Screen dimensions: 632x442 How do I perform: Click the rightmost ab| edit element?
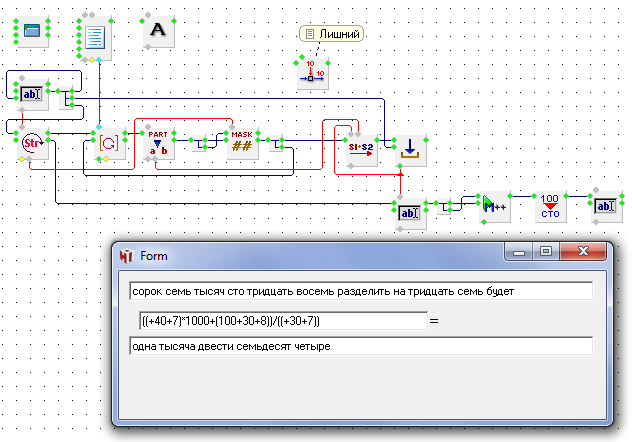click(x=606, y=206)
